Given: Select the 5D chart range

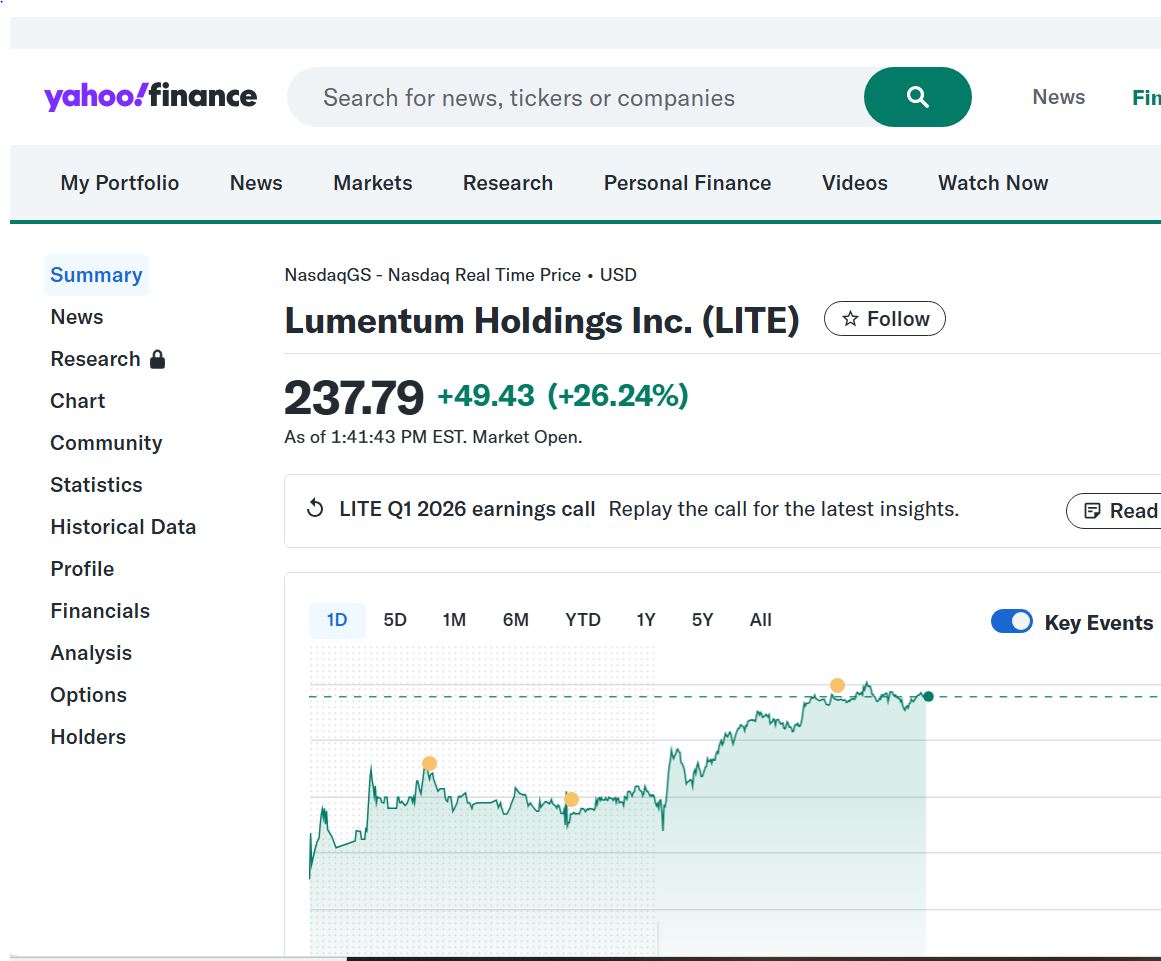Looking at the screenshot, I should 395,620.
